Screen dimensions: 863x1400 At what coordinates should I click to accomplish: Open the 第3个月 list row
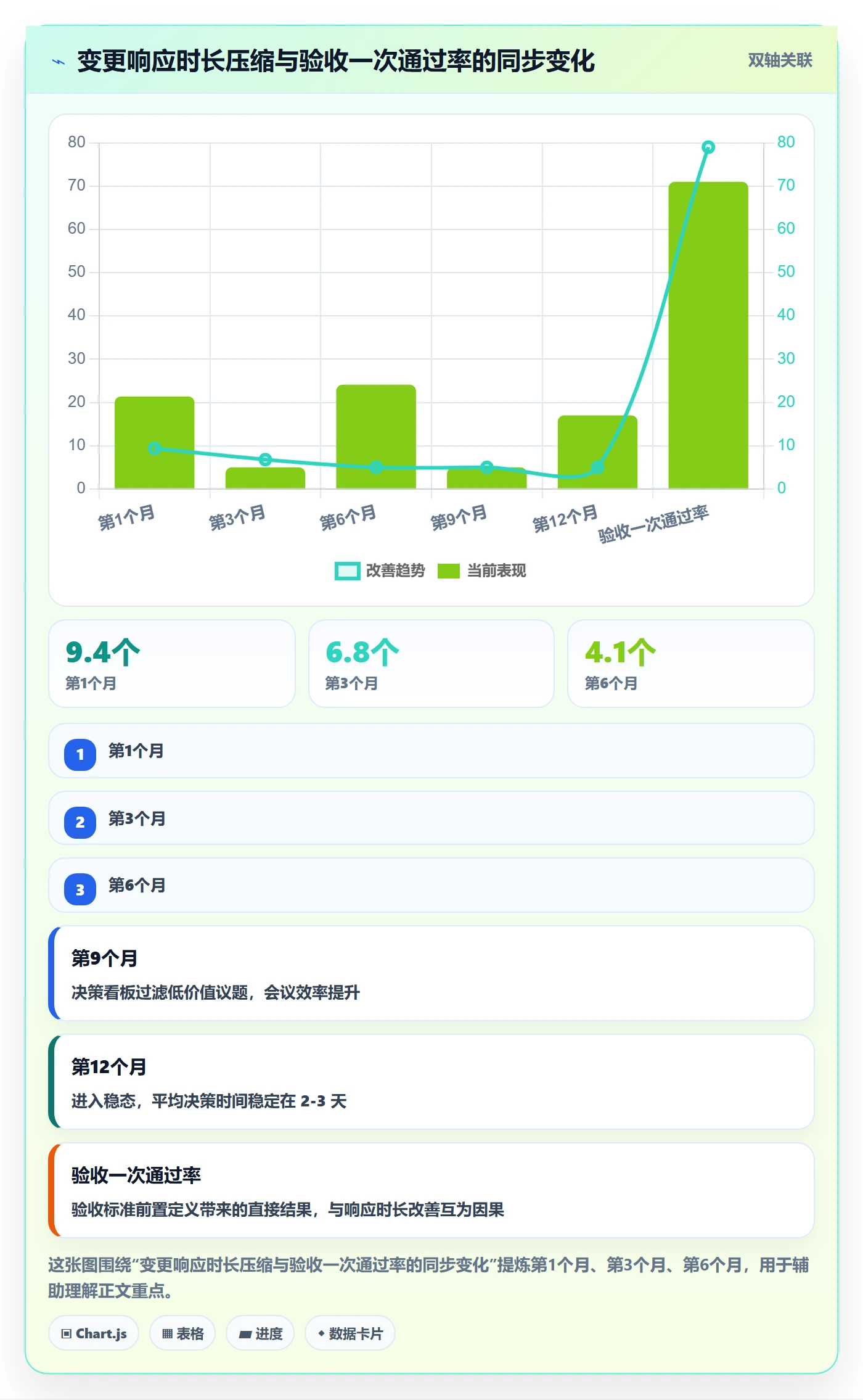(431, 818)
